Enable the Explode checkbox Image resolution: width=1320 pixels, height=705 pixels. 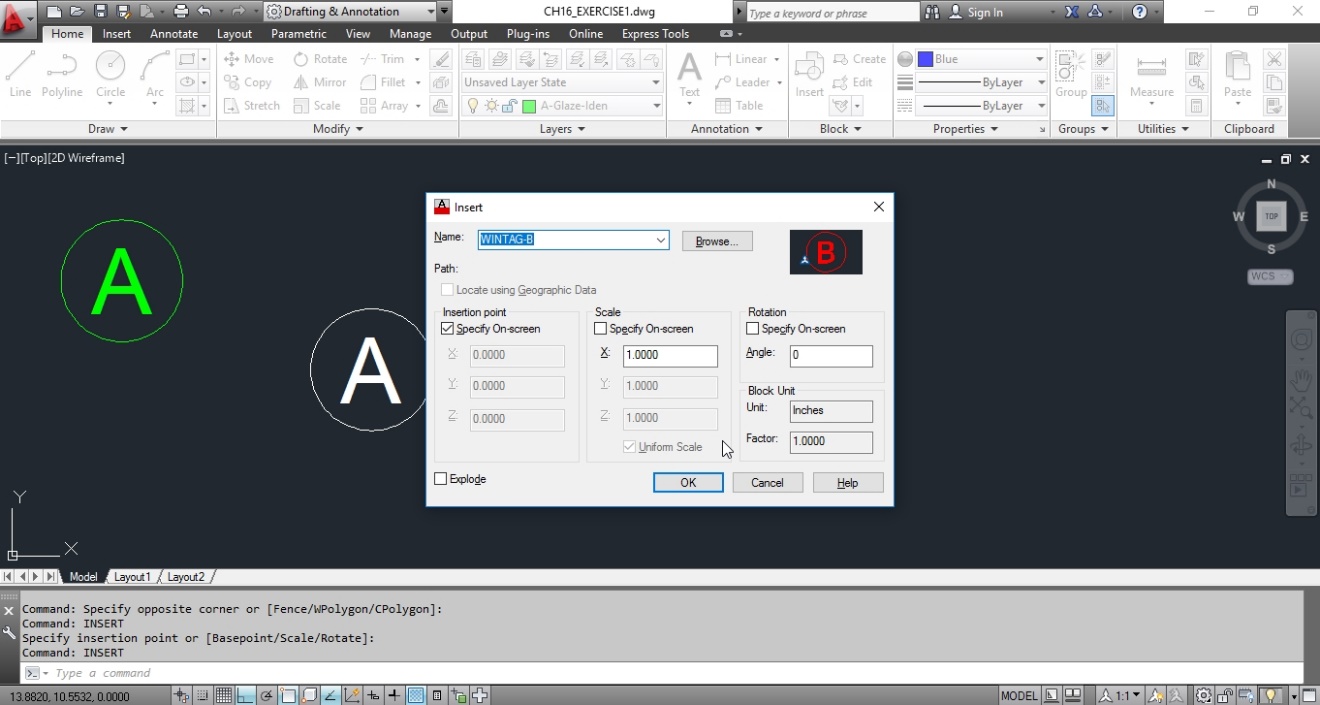click(x=440, y=478)
